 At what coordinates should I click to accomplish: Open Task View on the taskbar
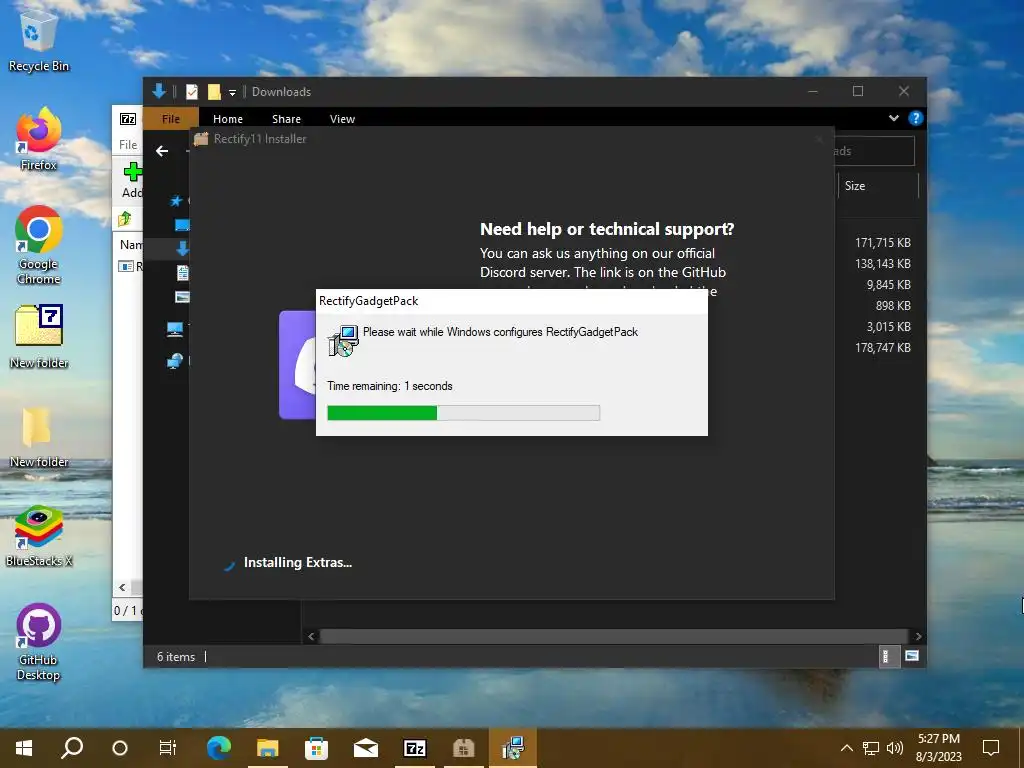pyautogui.click(x=168, y=748)
